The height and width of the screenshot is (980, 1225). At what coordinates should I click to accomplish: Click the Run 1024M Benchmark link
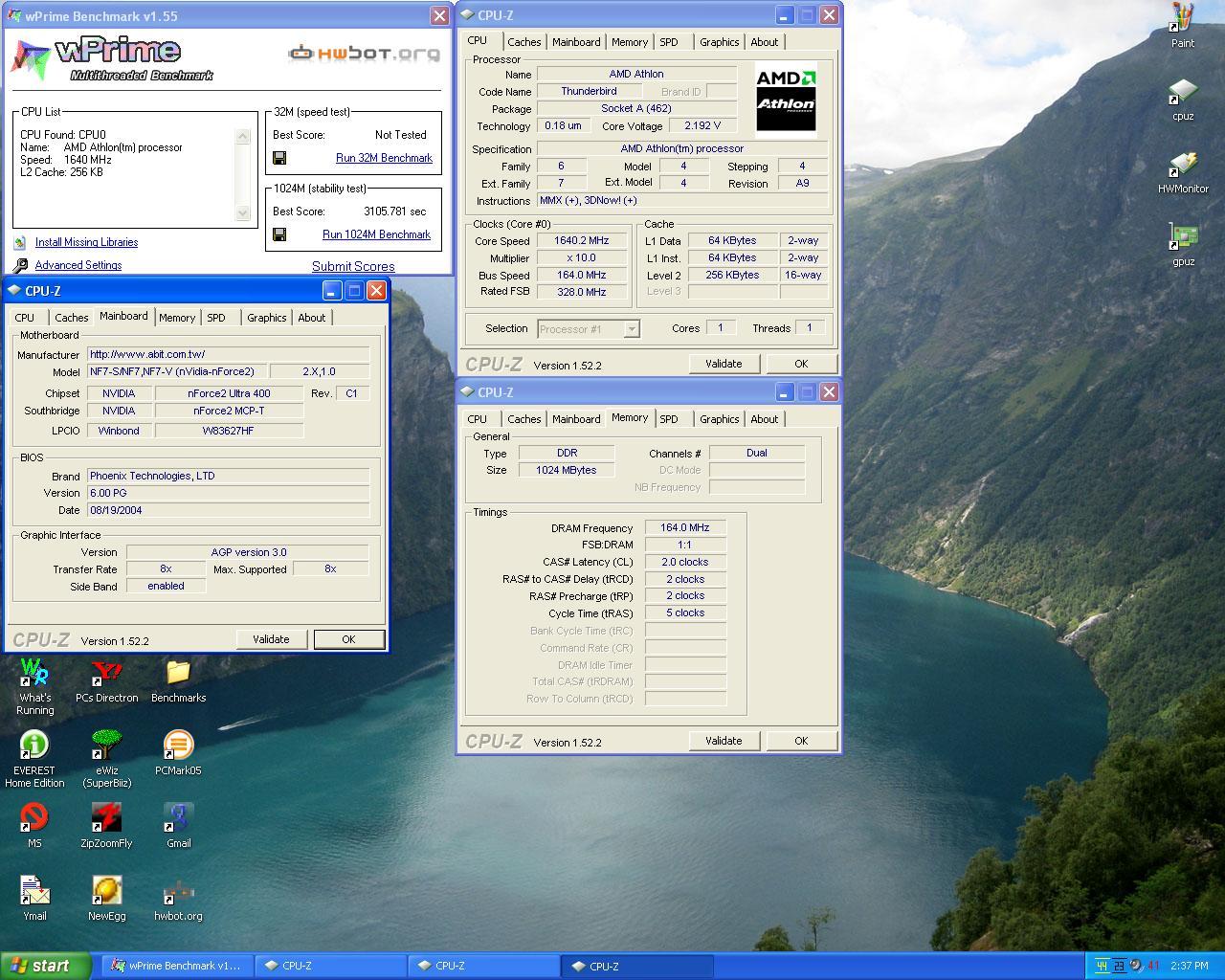point(376,234)
